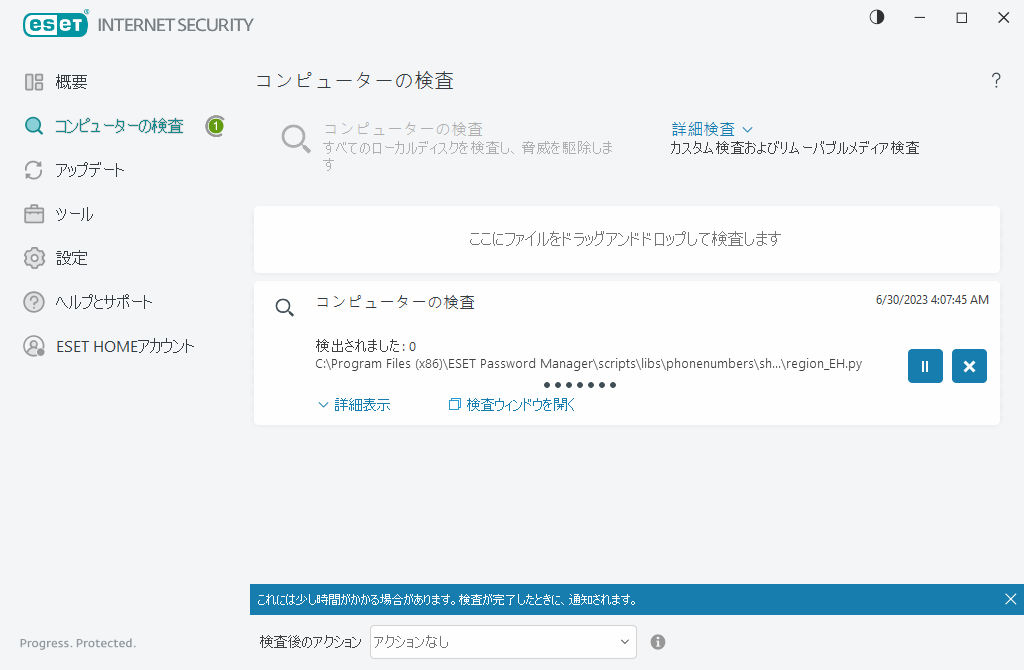Dismiss the blue notification banner
The height and width of the screenshot is (670, 1024).
tap(1009, 599)
